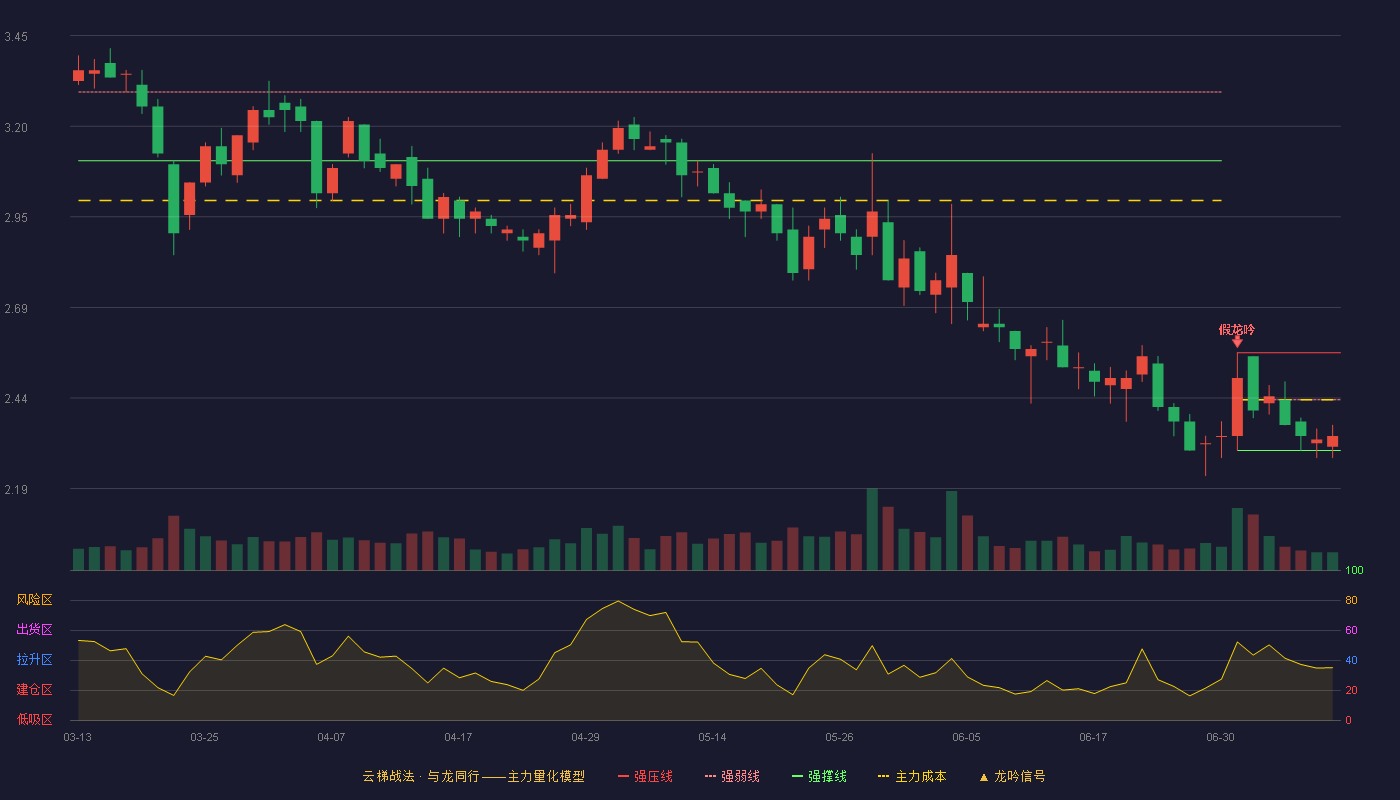Toggle the 强压线 legend entry
The width and height of the screenshot is (1400, 800).
645,776
